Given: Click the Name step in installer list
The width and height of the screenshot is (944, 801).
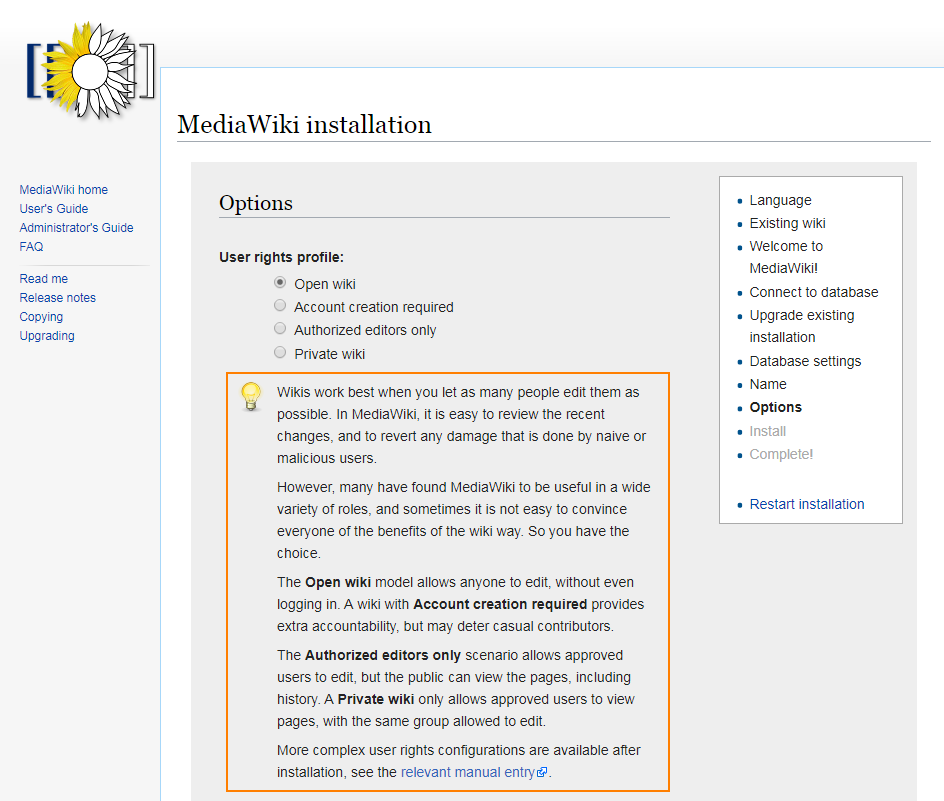Looking at the screenshot, I should point(768,384).
